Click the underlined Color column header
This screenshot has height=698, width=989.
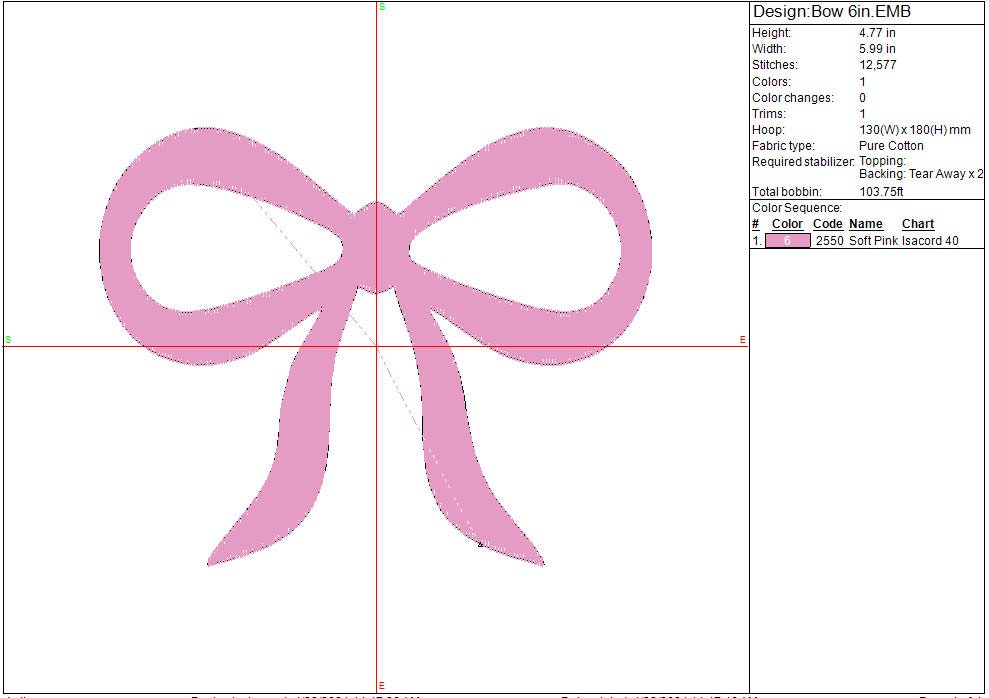(787, 224)
